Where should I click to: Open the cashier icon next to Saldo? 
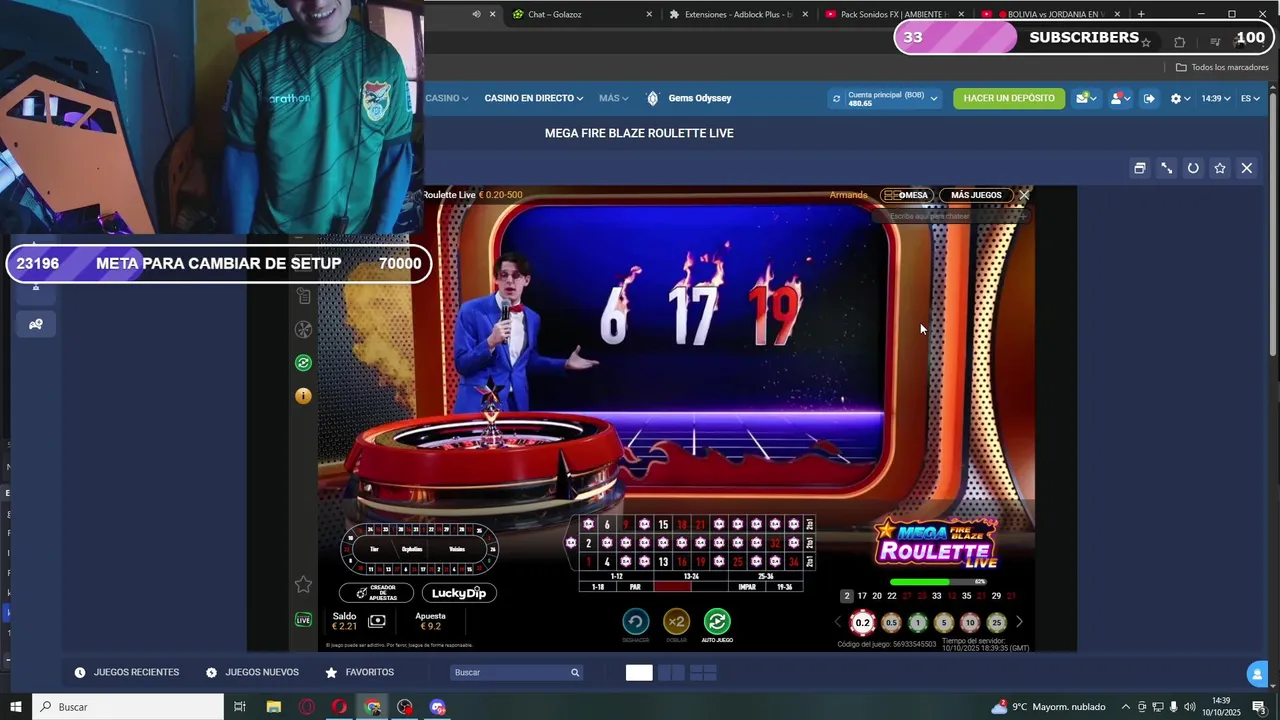tap(377, 621)
